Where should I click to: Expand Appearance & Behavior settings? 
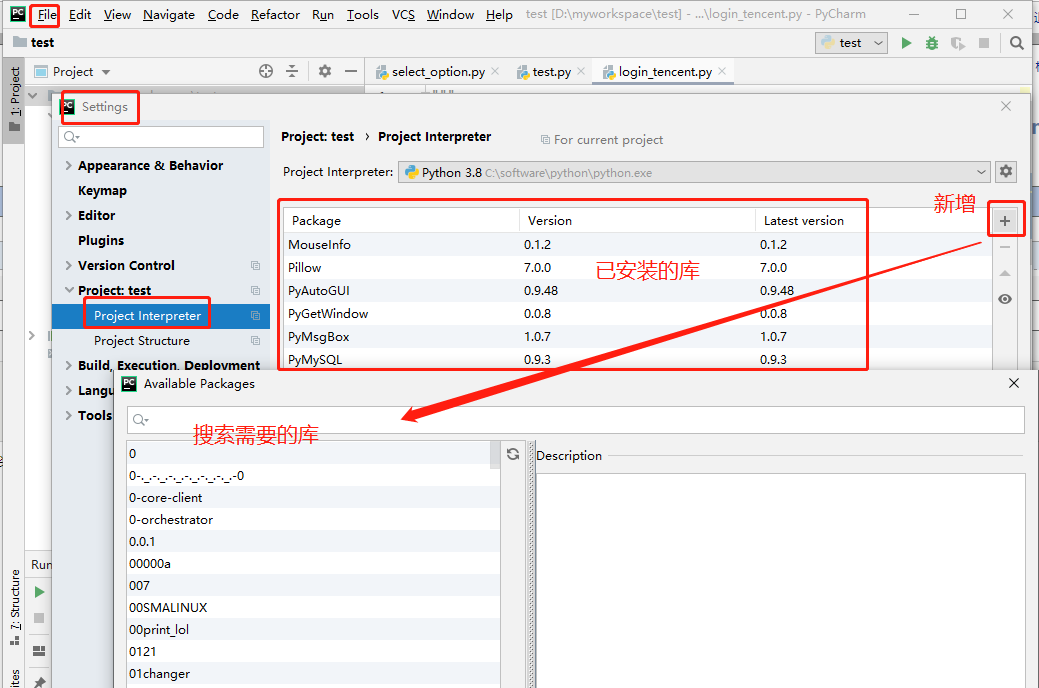coord(68,166)
